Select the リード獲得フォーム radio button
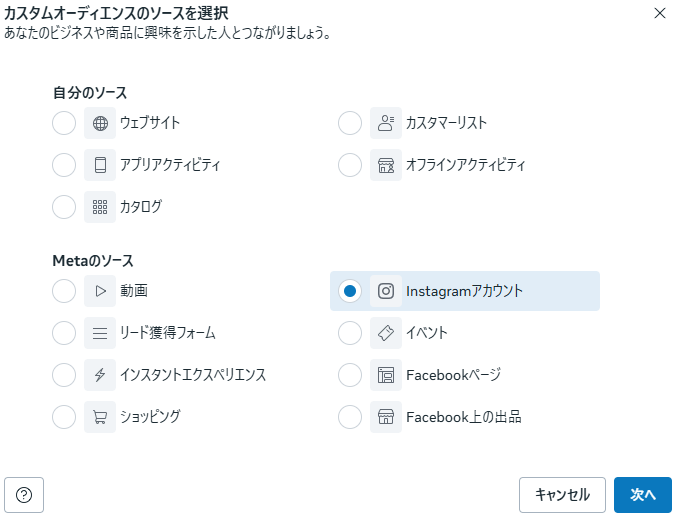The height and width of the screenshot is (518, 683). (x=64, y=333)
